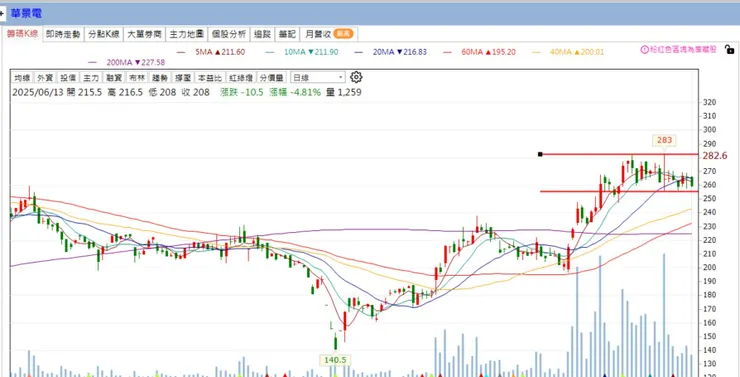Click the 282.6 red axis price label
Viewport: 740px width, 377px height.
[x=715, y=156]
